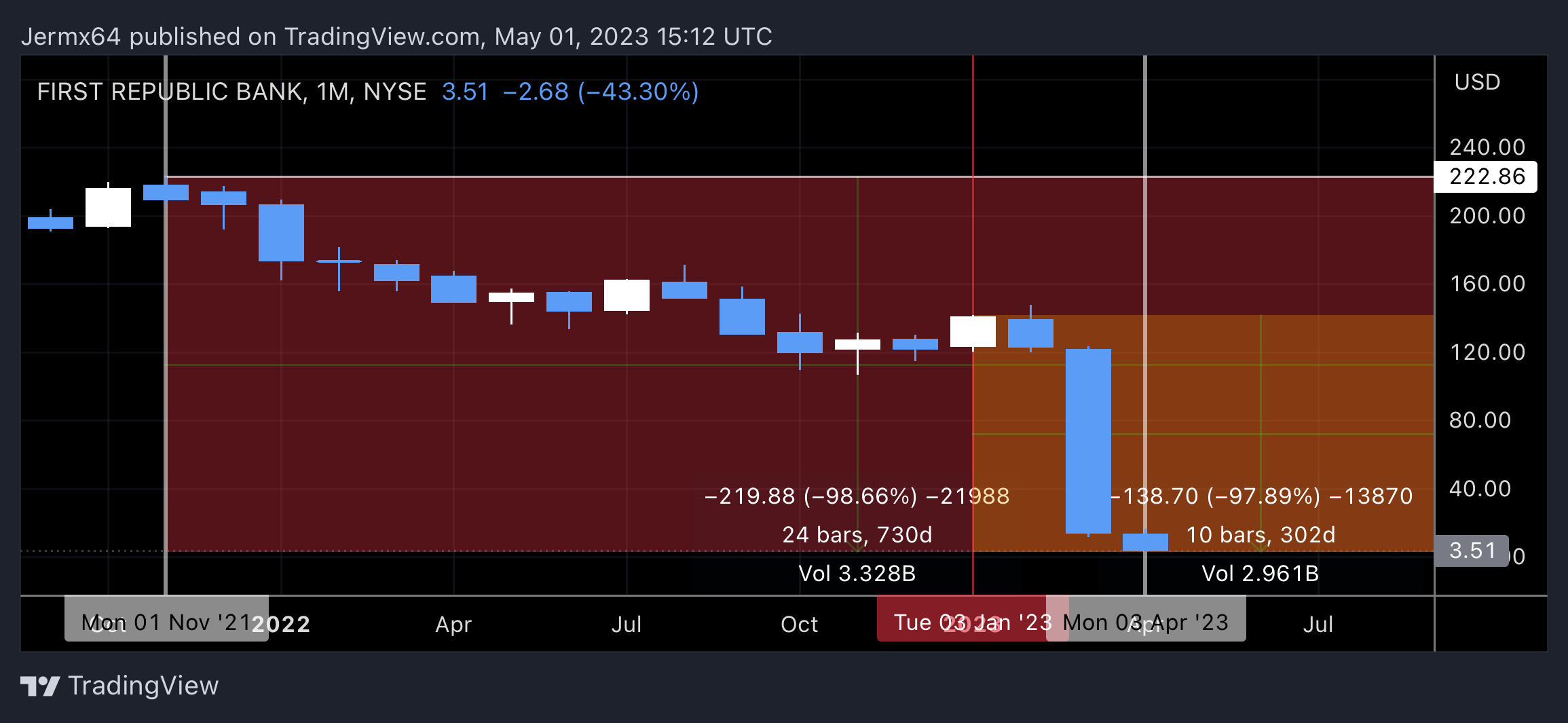Click the 'Vol 2.961B' label
1568x723 pixels.
pyautogui.click(x=1261, y=574)
